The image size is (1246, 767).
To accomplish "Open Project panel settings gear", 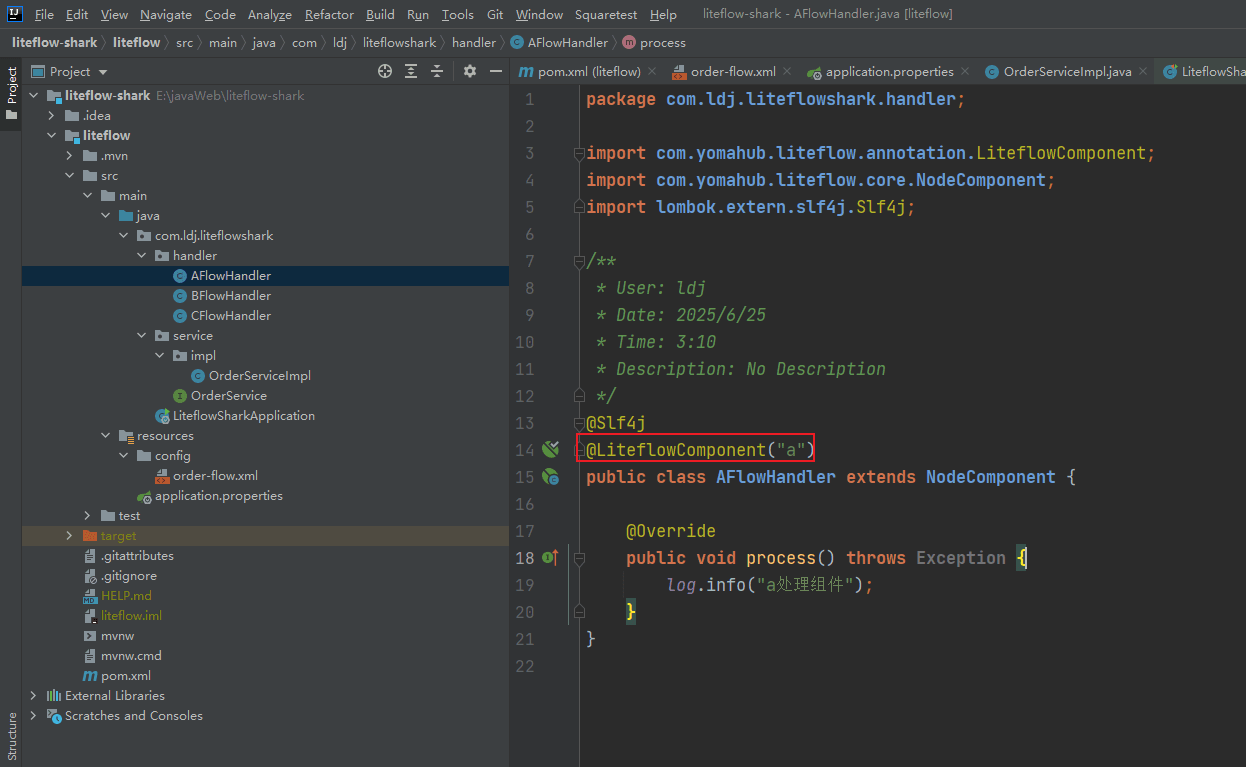I will 470,71.
